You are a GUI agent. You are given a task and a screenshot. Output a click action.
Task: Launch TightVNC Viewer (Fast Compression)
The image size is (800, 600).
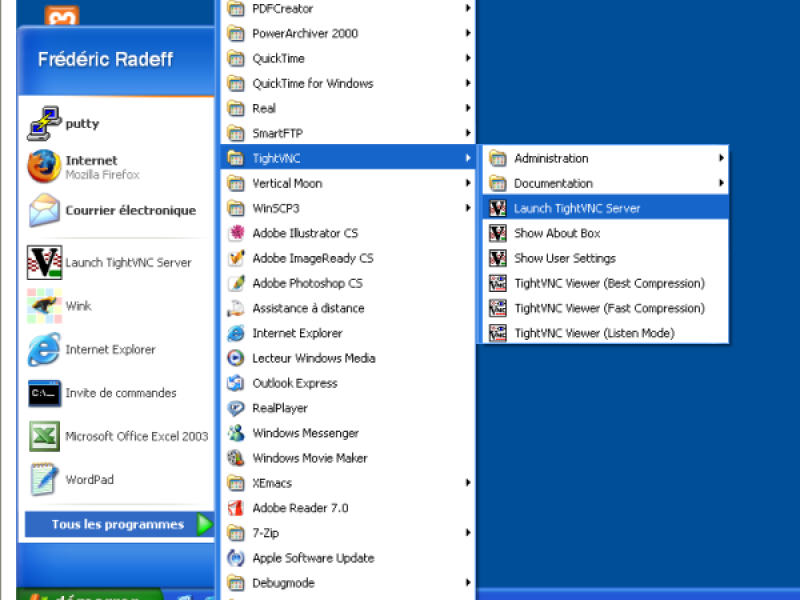click(x=605, y=308)
